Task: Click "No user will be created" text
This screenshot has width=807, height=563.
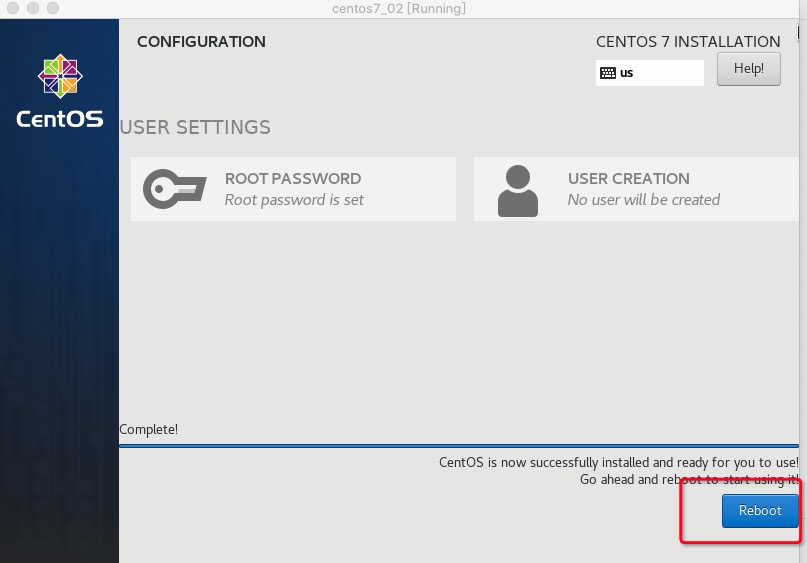Action: click(x=643, y=200)
